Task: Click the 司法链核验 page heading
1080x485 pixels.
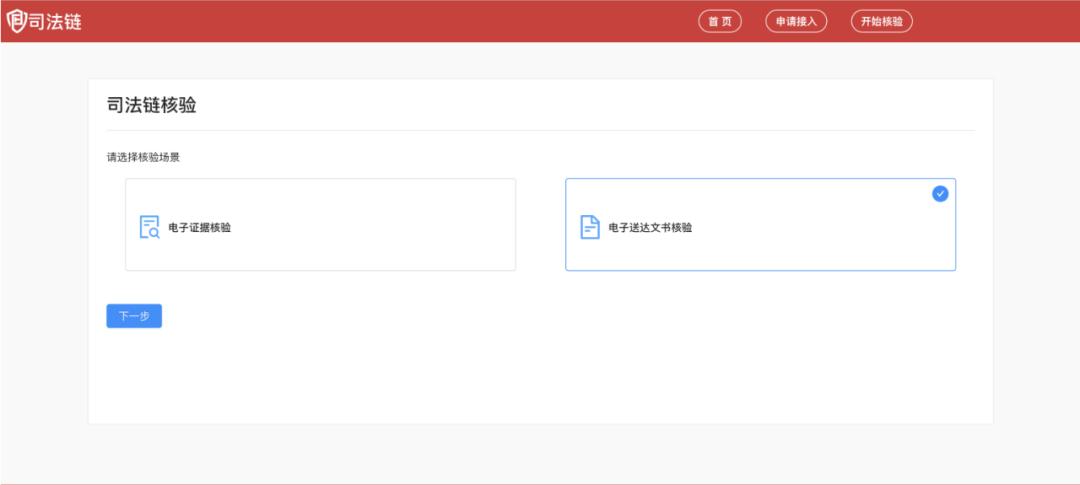Action: [x=151, y=105]
